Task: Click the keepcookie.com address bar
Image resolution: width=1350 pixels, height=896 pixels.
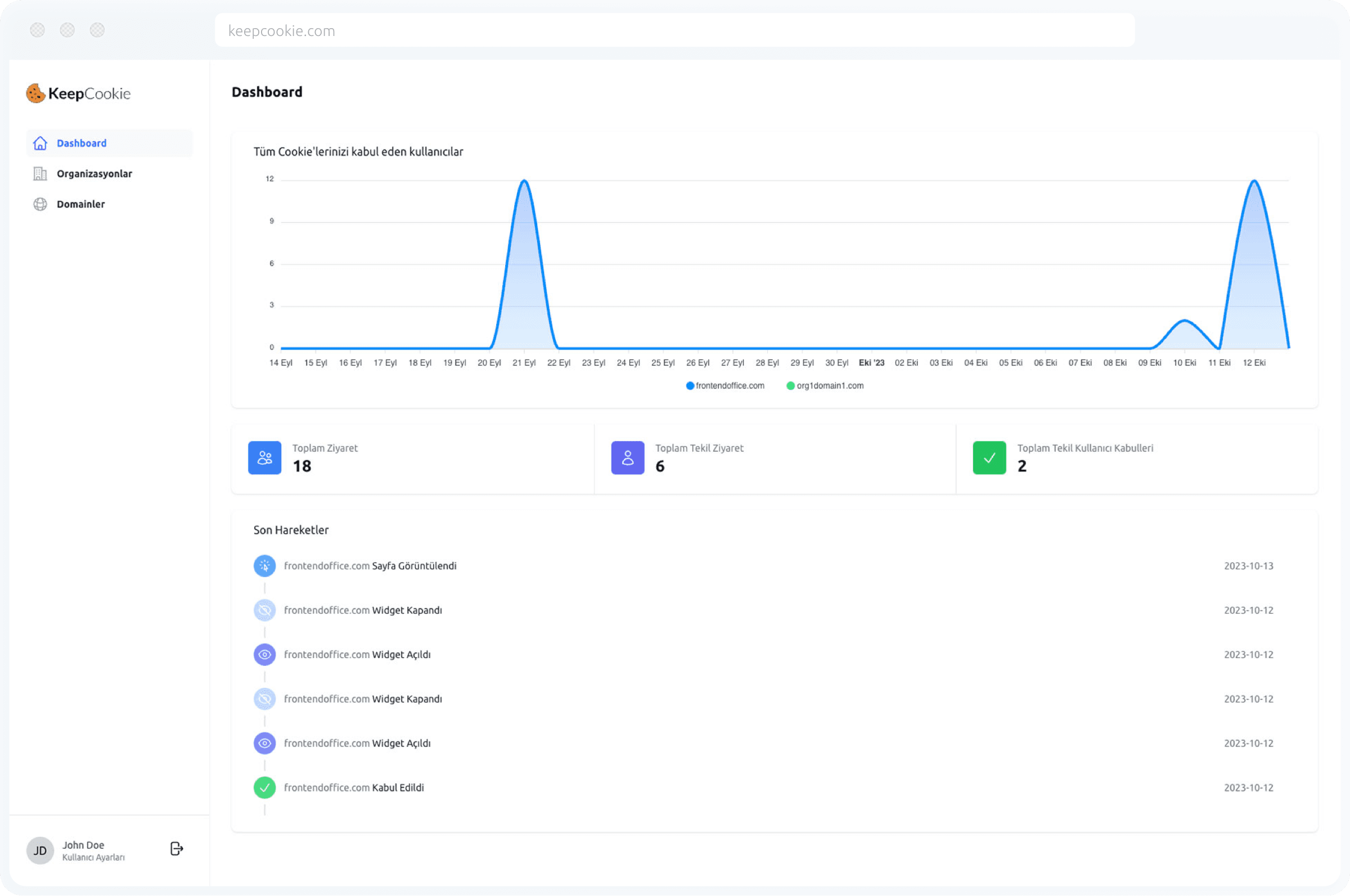Action: [674, 30]
